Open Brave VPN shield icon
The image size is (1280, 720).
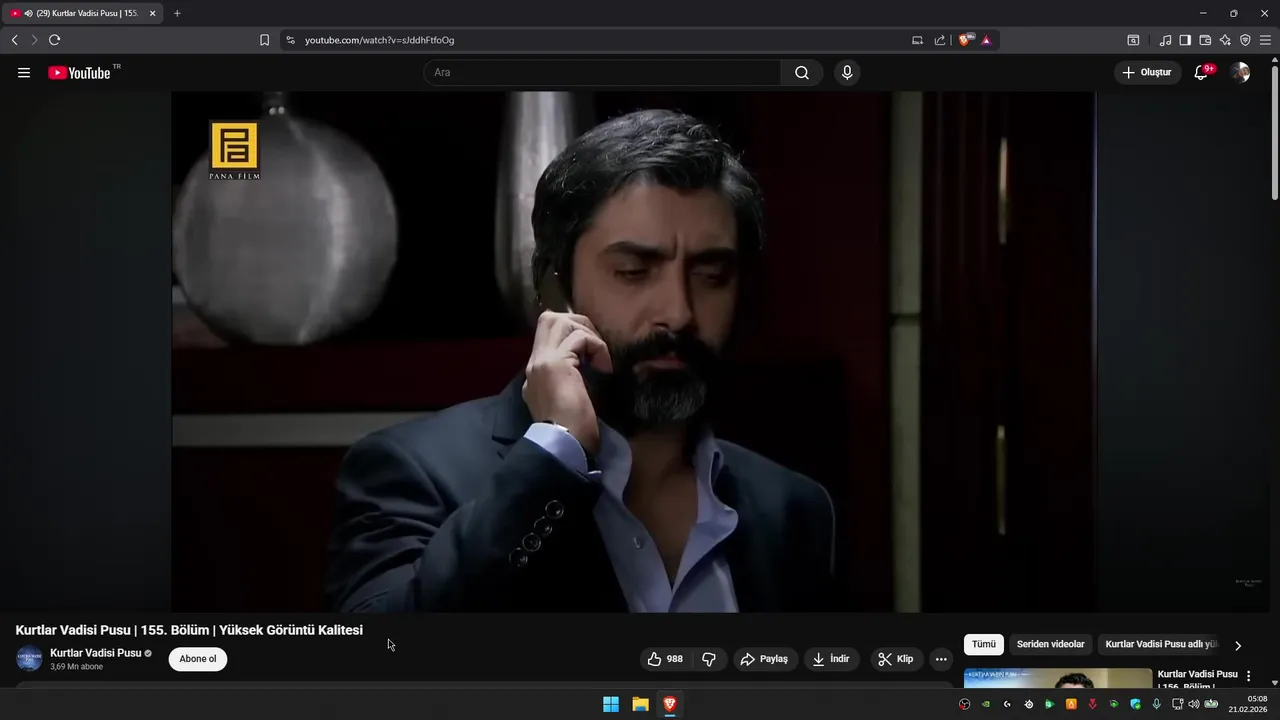[1245, 40]
